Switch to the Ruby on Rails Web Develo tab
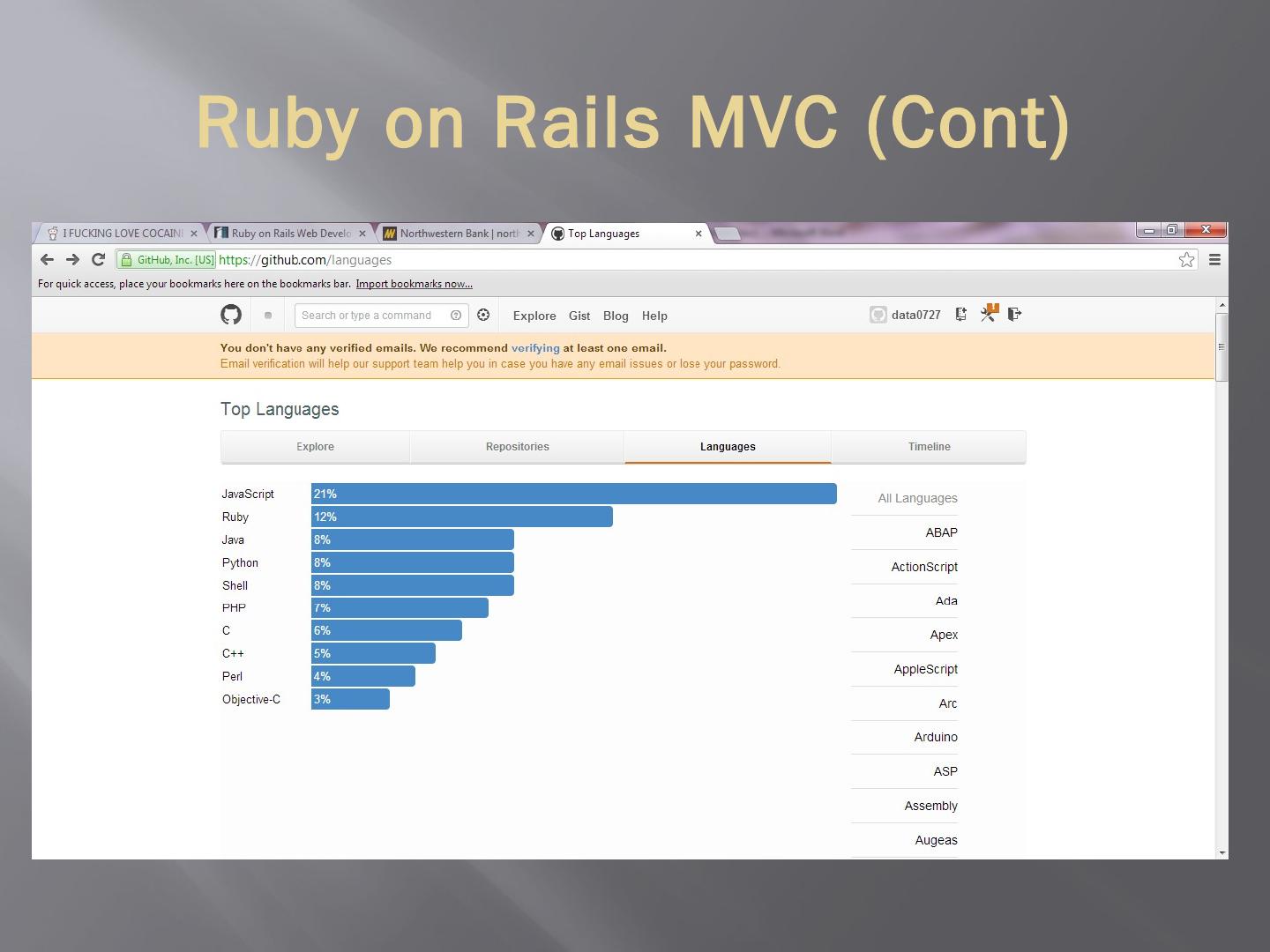Image resolution: width=1270 pixels, height=952 pixels. (291, 234)
